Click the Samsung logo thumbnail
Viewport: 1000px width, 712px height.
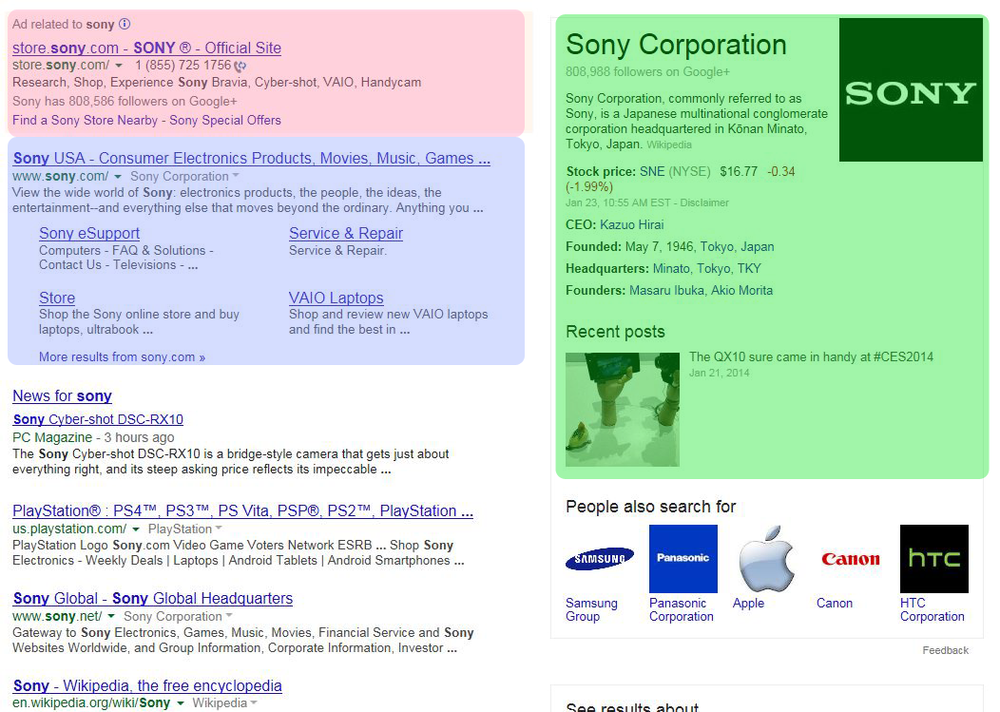point(599,558)
